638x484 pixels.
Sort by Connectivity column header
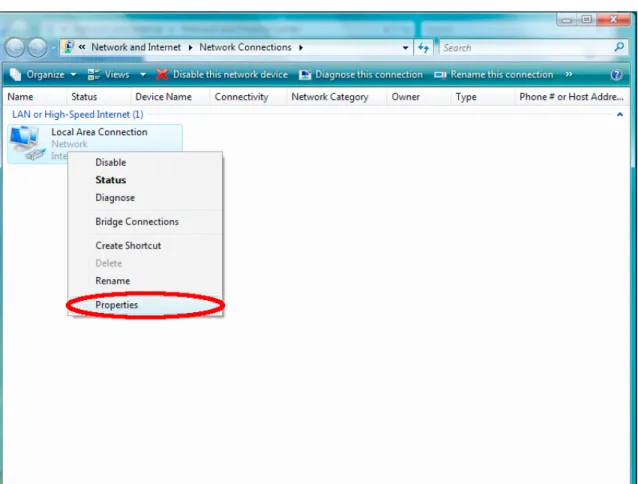click(x=248, y=97)
